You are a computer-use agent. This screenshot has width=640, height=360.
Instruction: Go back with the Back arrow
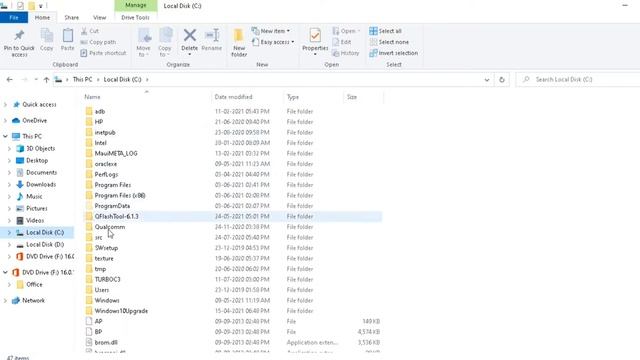pyautogui.click(x=9, y=80)
